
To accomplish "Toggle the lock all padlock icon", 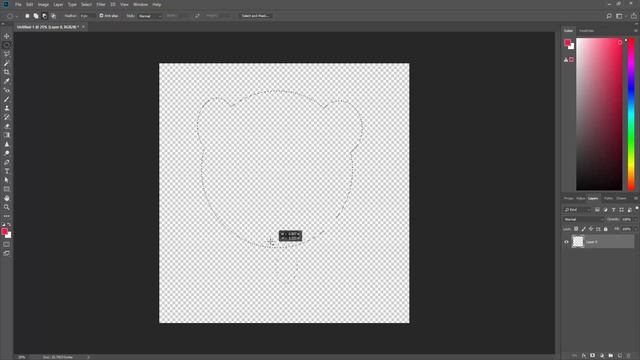I will (606, 229).
